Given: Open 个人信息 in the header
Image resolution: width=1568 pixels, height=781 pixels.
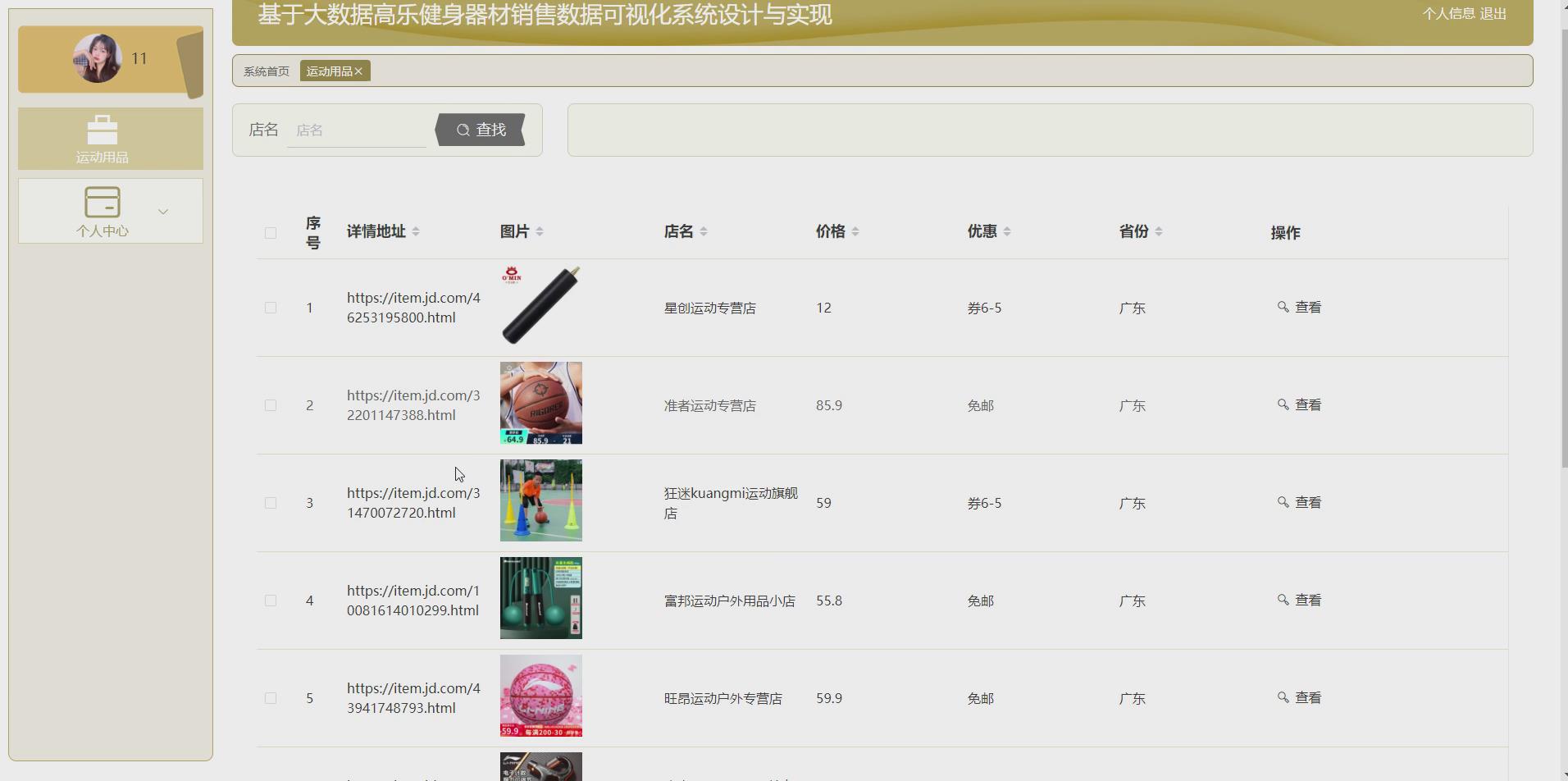Looking at the screenshot, I should pyautogui.click(x=1448, y=14).
